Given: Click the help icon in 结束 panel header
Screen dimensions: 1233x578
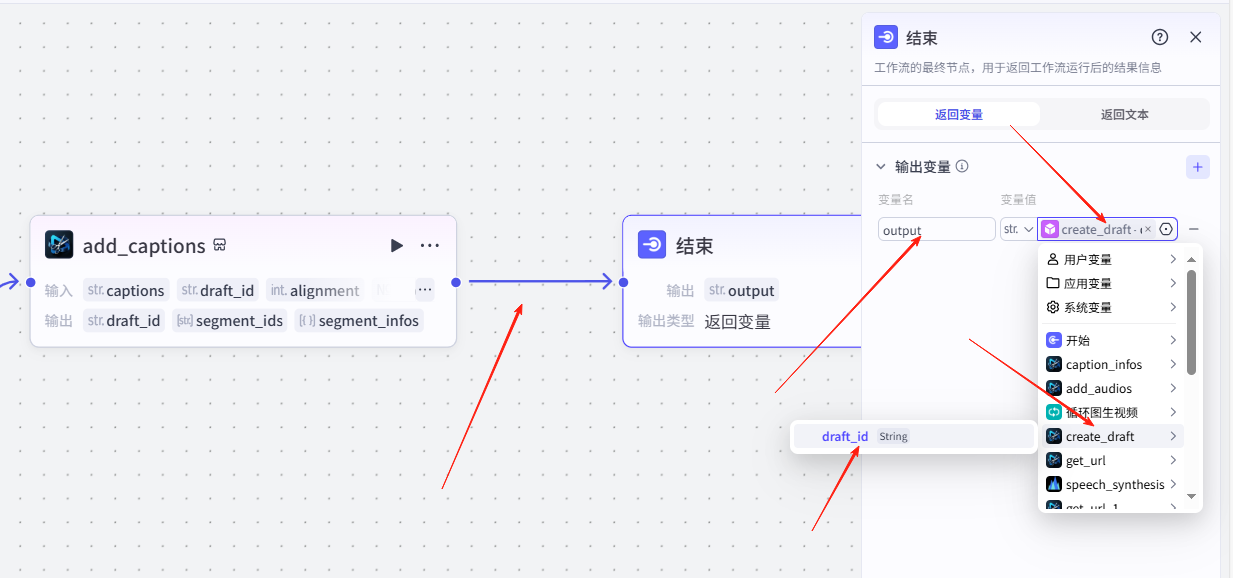Looking at the screenshot, I should point(1160,37).
